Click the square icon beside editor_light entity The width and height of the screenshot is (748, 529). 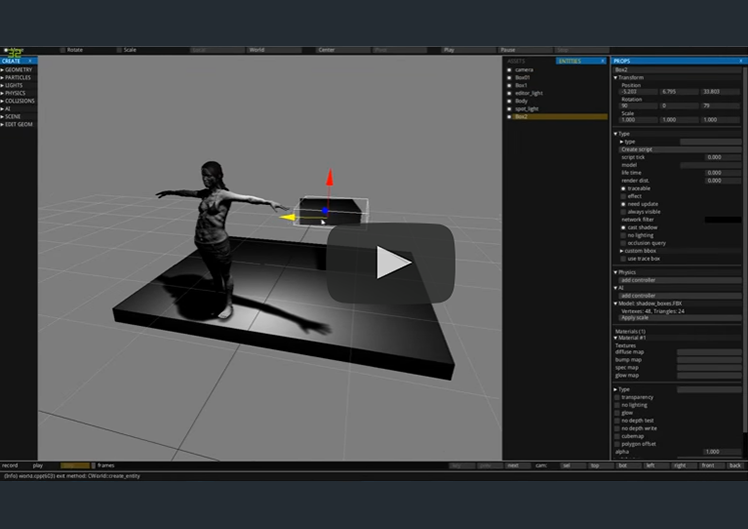coord(509,93)
